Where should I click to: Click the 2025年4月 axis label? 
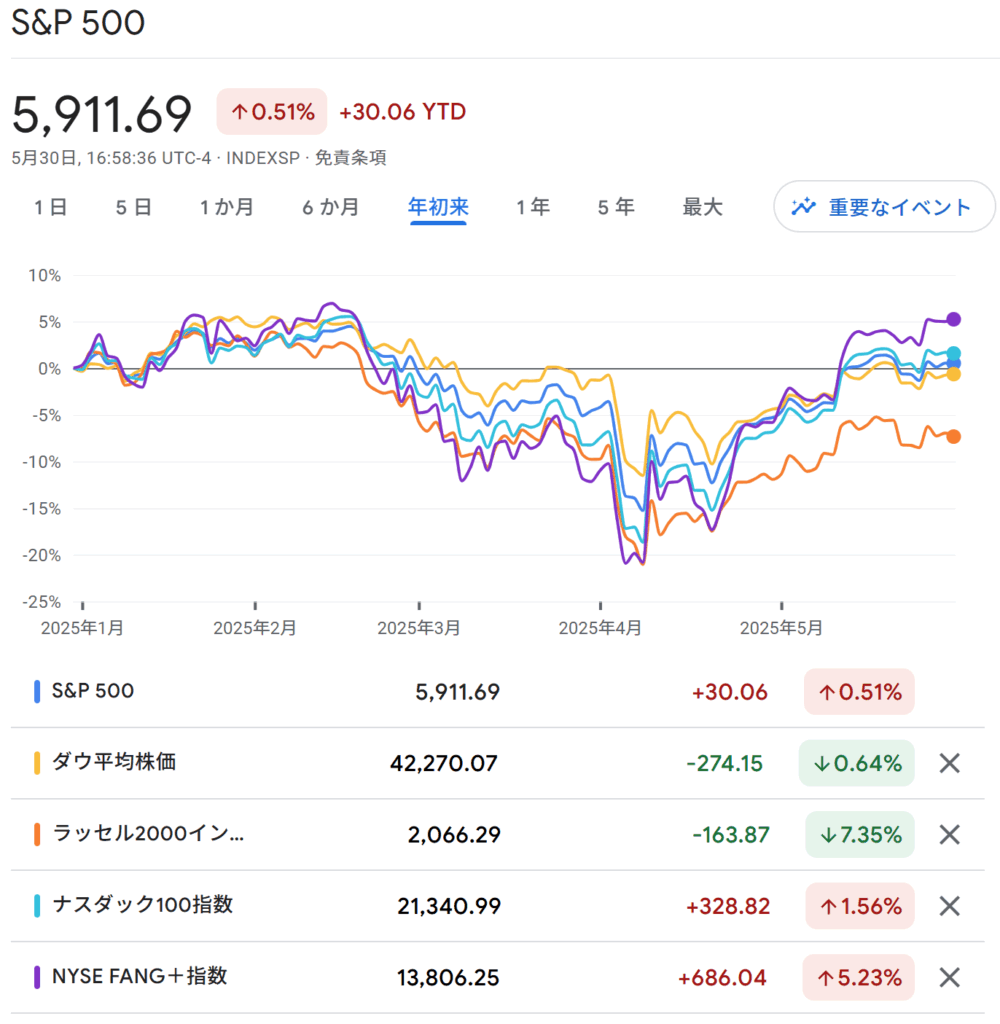coord(600,628)
